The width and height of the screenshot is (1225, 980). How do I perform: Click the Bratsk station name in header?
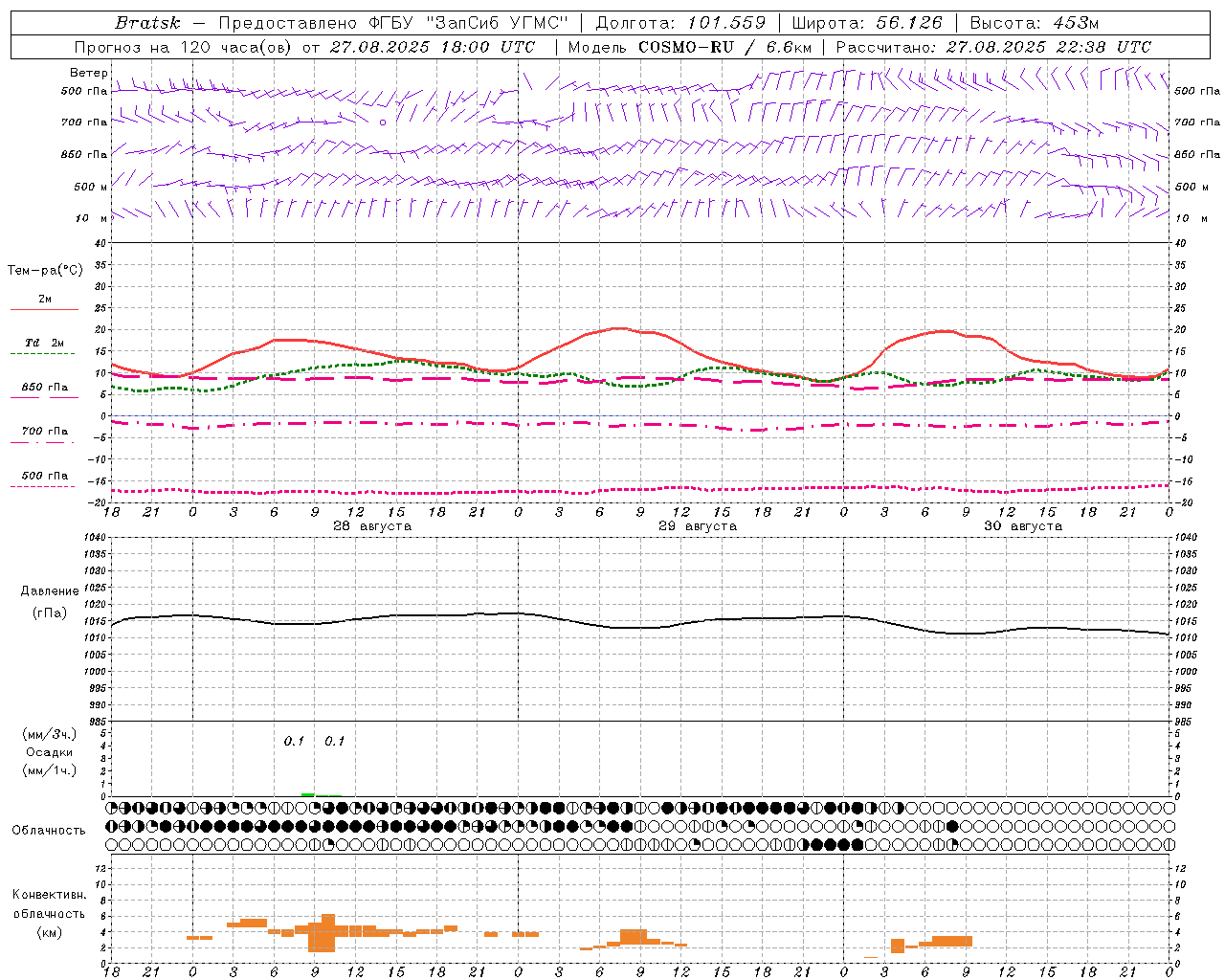tap(147, 23)
